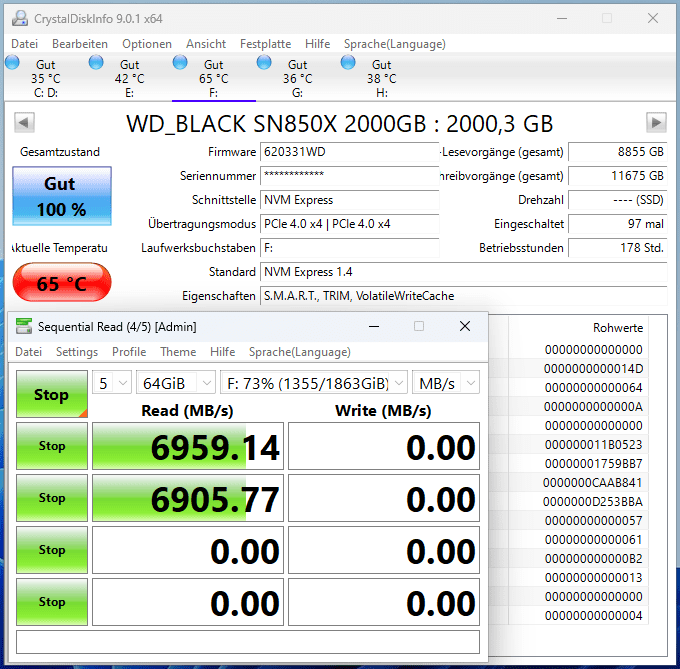Image resolution: width=680 pixels, height=669 pixels.
Task: Click the Write (MB/s) column label
Action: point(383,410)
